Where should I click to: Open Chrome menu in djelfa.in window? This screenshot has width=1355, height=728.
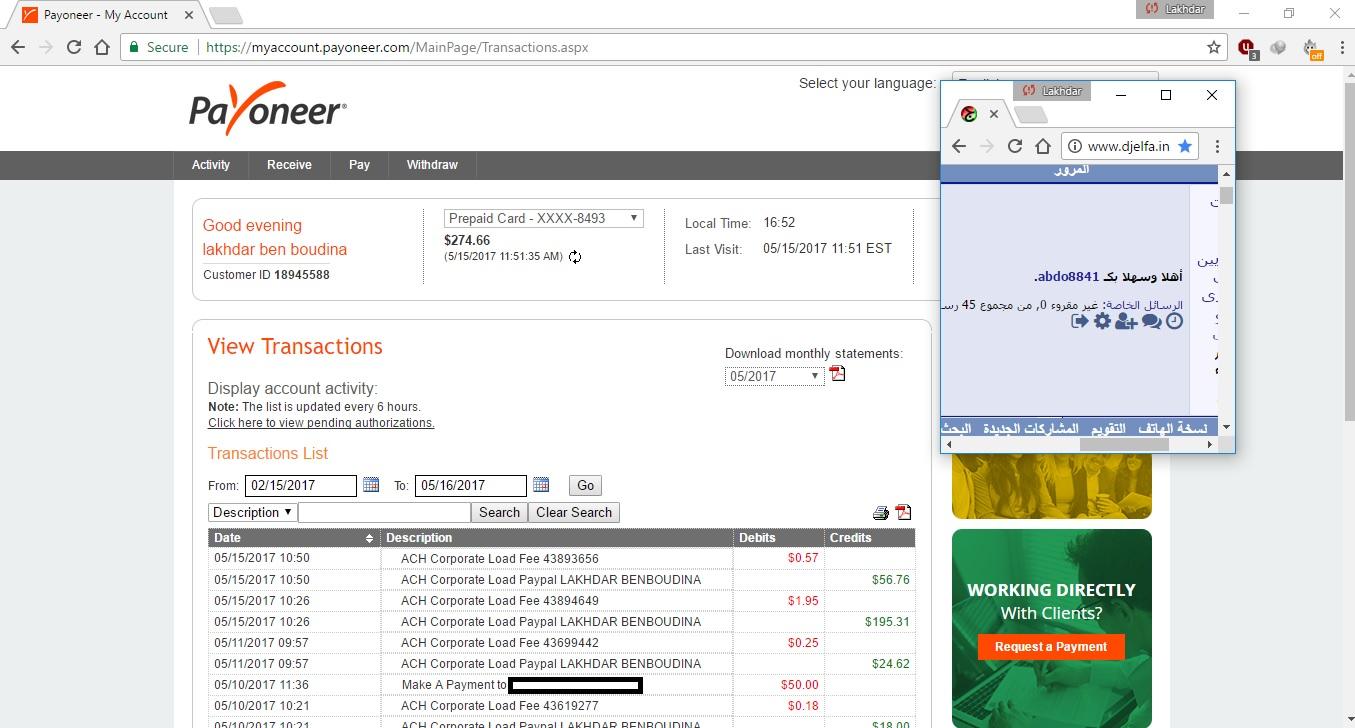tap(1217, 146)
